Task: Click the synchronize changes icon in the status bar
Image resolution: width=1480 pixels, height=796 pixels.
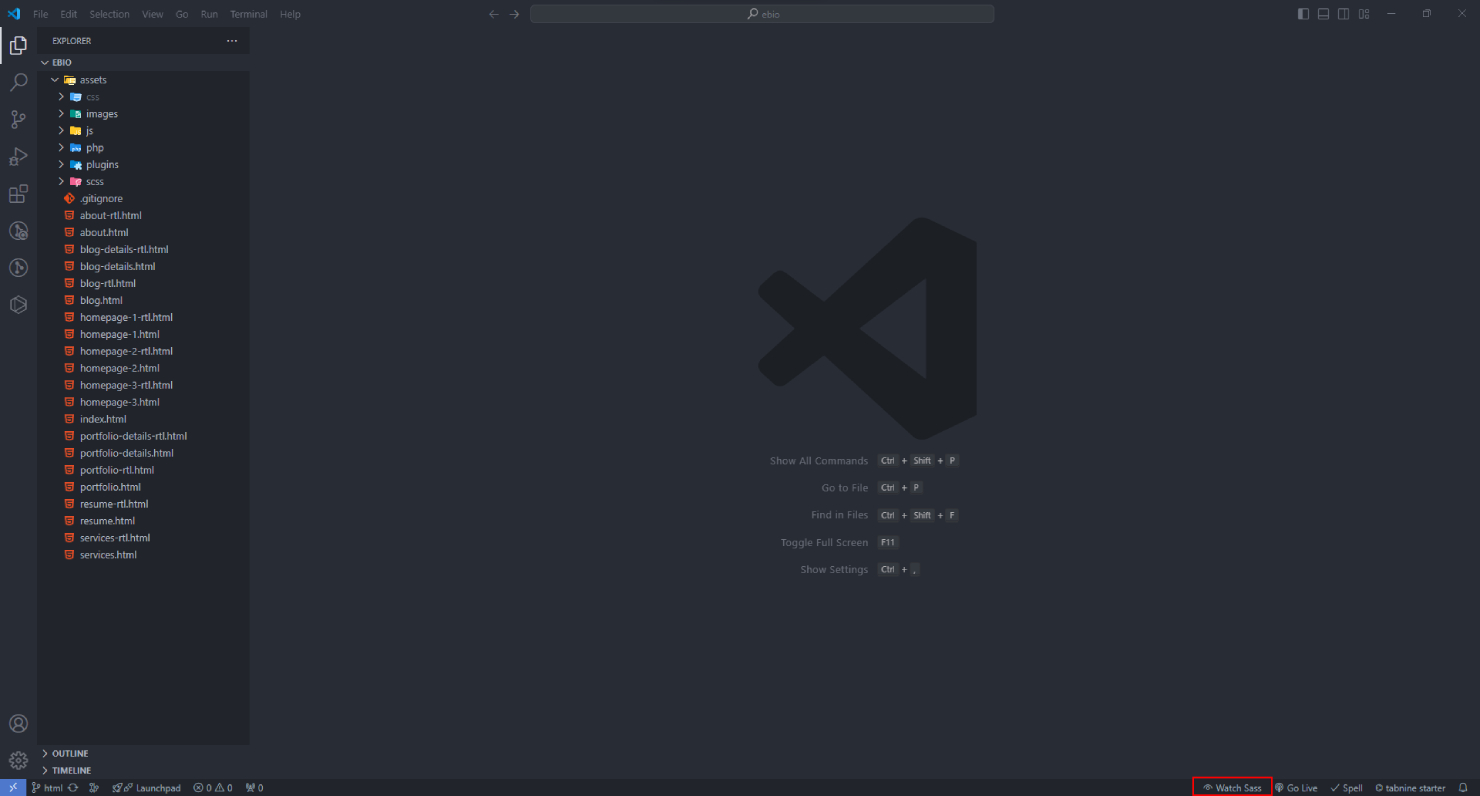Action: click(x=73, y=788)
